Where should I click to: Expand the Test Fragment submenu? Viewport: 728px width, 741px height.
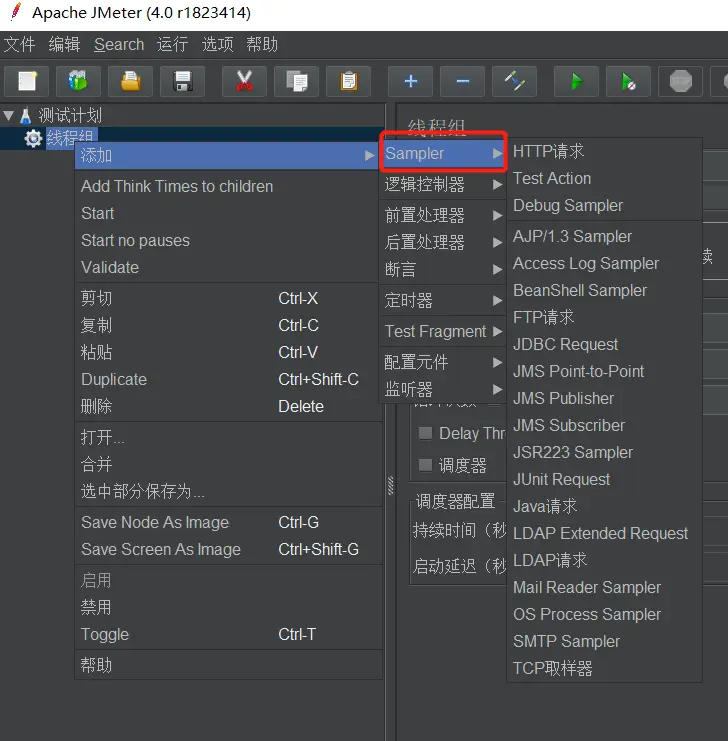pyautogui.click(x=443, y=331)
